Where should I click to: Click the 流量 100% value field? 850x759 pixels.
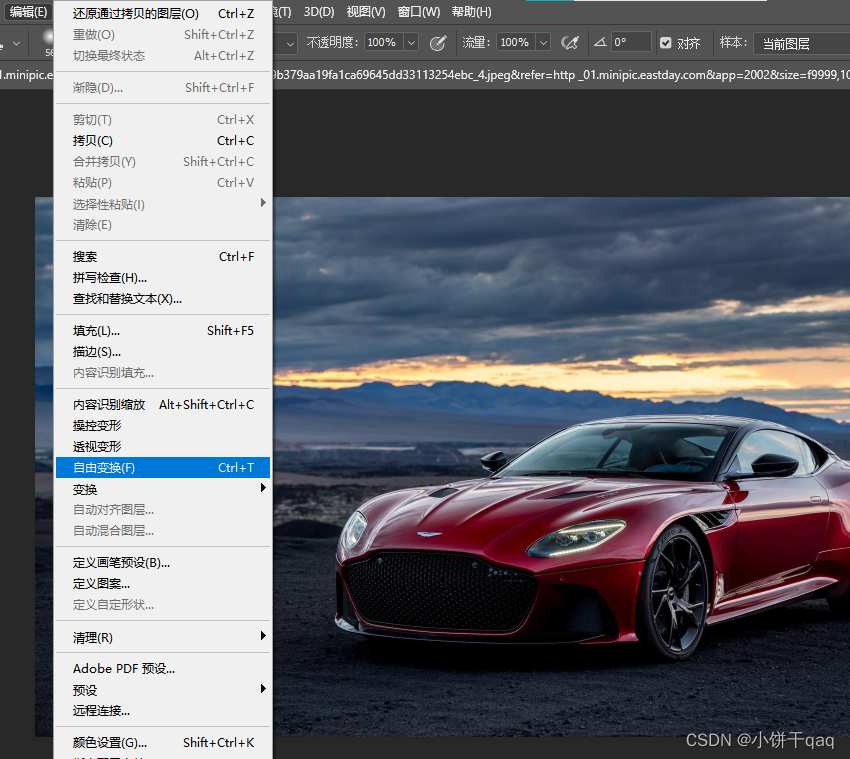[516, 42]
